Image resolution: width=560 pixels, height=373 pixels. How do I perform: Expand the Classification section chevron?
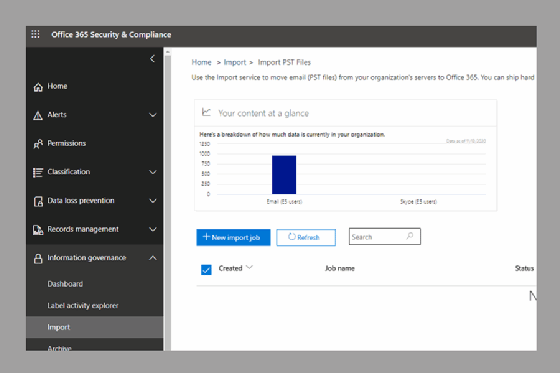(153, 172)
